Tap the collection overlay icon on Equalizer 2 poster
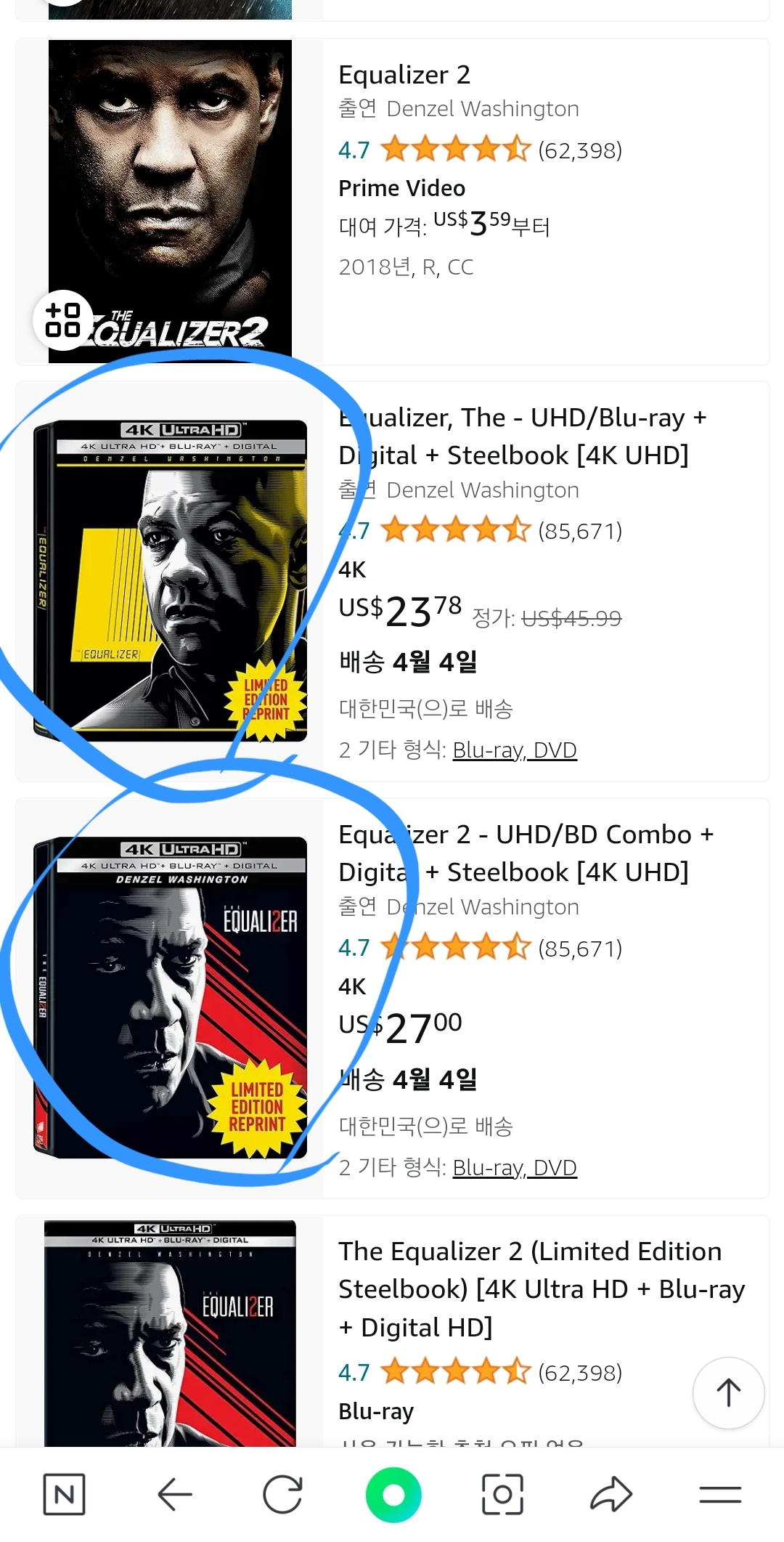 (63, 320)
